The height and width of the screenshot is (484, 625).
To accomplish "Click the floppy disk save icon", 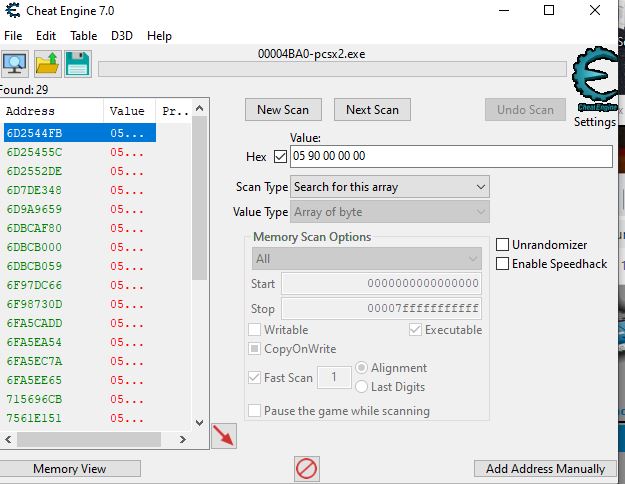I will tap(78, 64).
